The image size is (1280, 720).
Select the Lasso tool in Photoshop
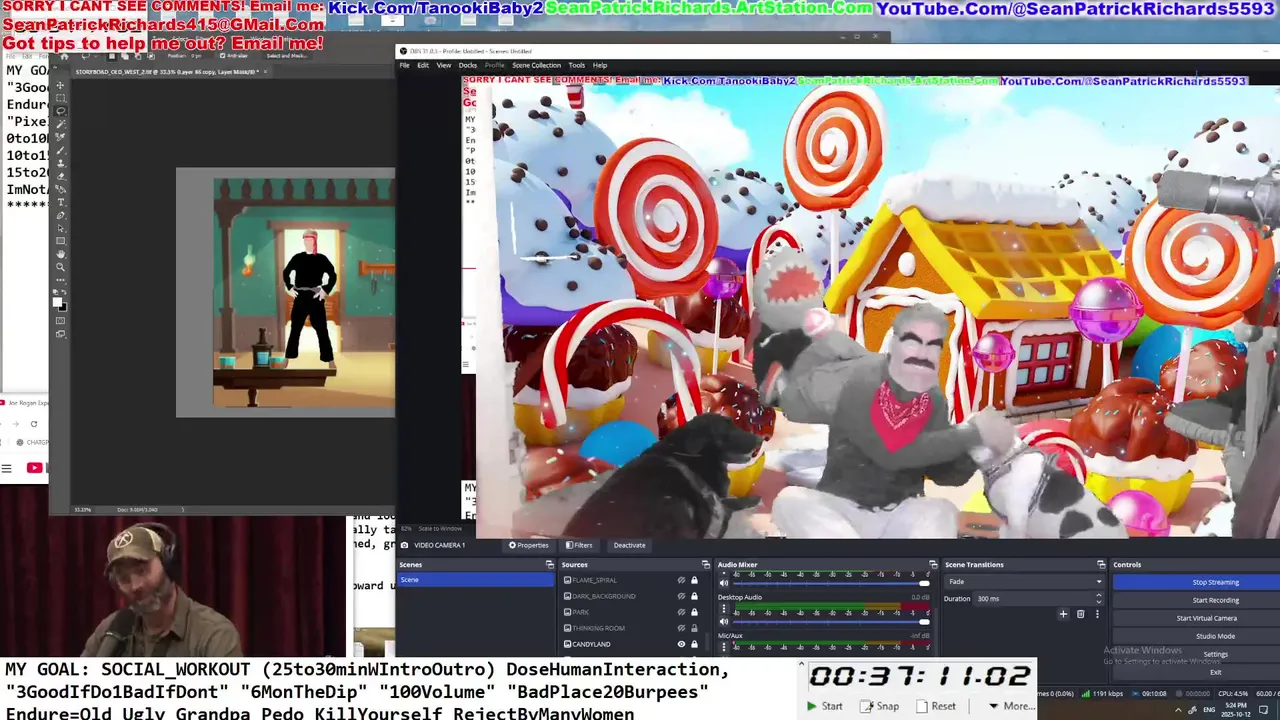(60, 111)
